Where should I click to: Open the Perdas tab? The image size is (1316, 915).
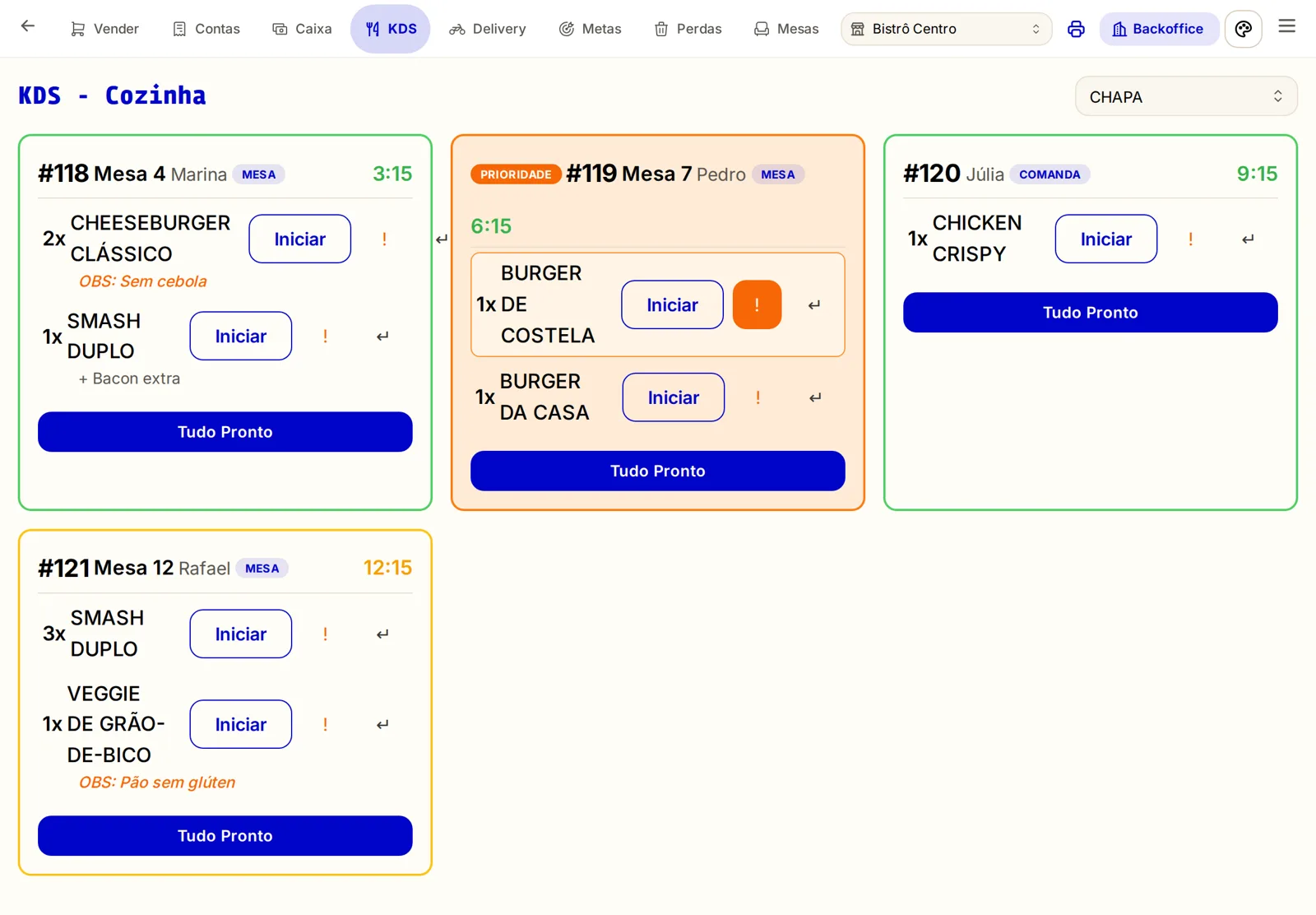[688, 30]
